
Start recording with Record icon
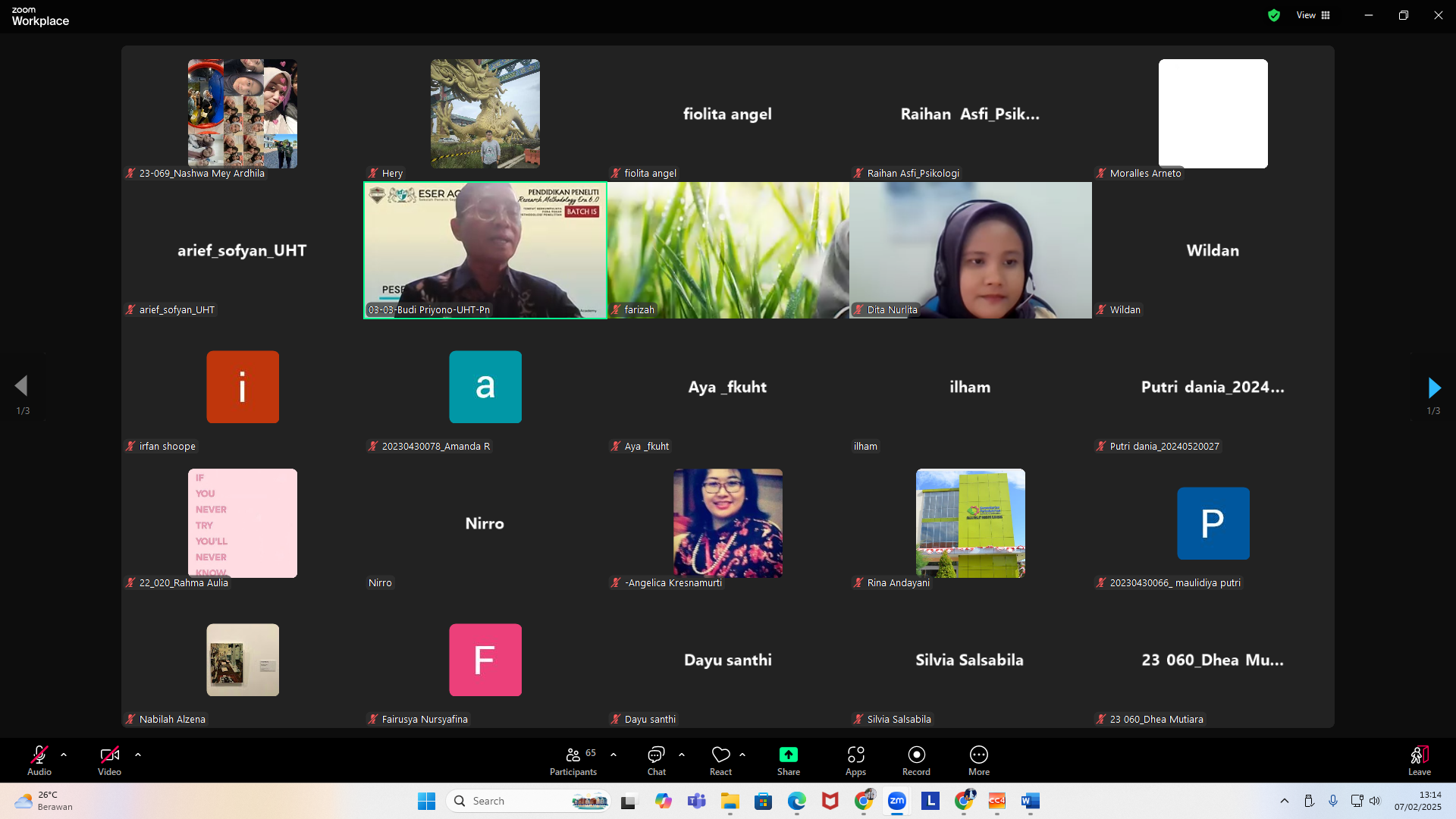pos(916,755)
